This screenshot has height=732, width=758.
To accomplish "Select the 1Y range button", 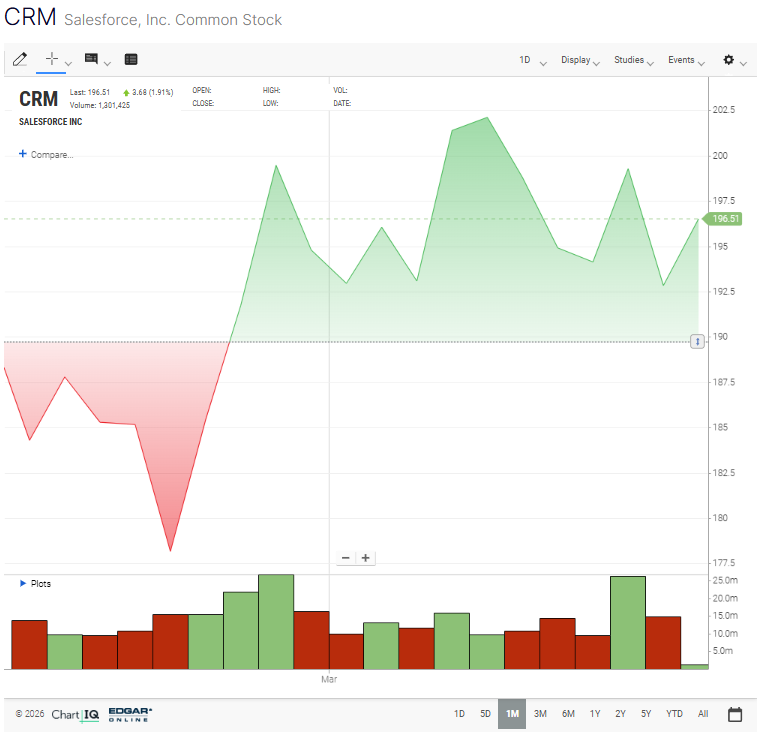I will coord(595,714).
